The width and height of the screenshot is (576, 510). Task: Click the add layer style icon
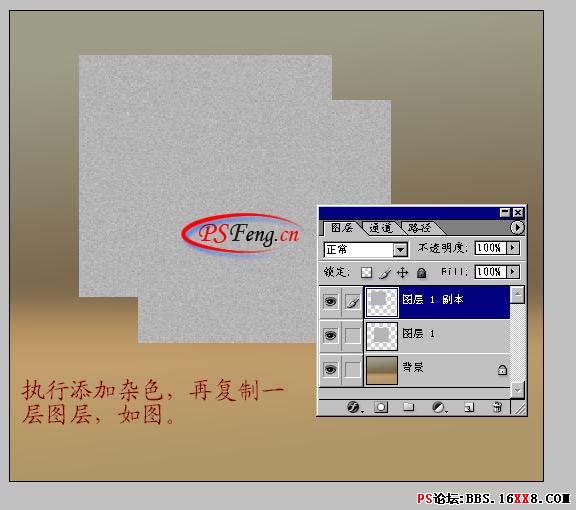point(354,407)
